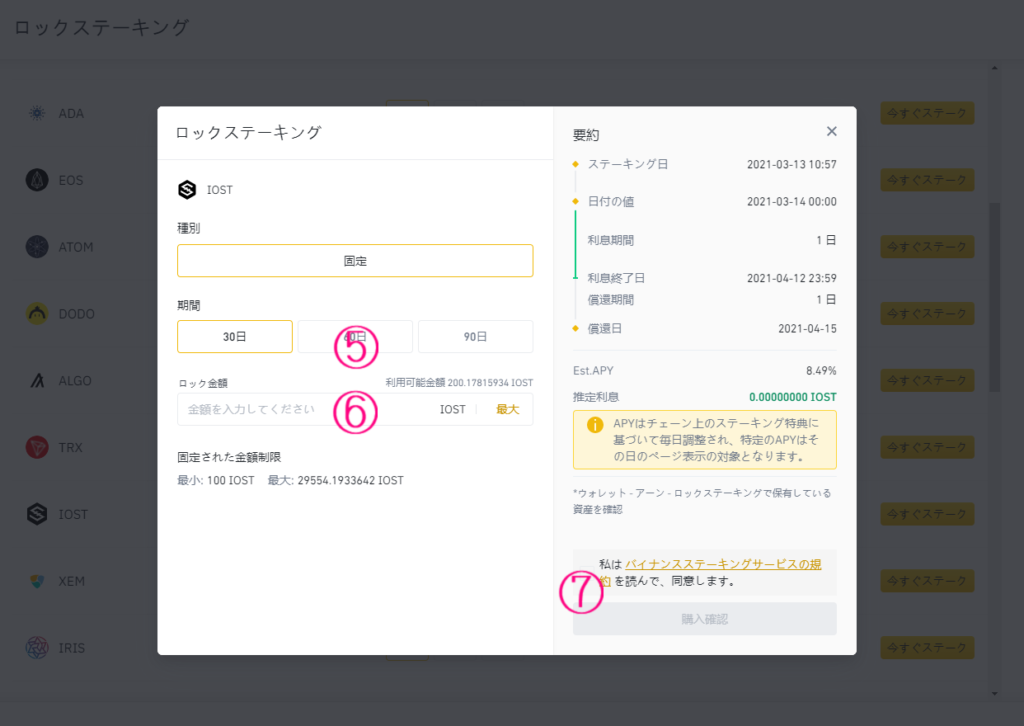Click the ADA coin icon in background list
Screen dimensions: 1024x726
[x=37, y=114]
